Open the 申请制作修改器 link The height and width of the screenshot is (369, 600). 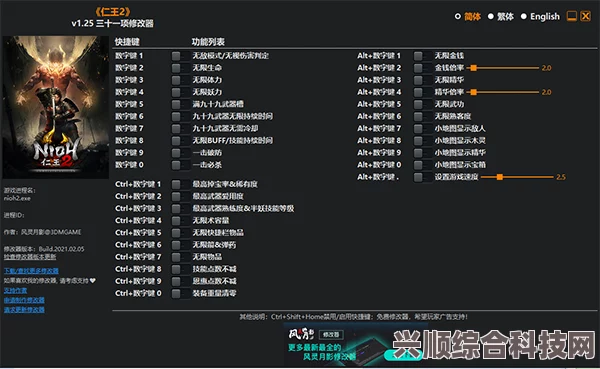tap(24, 300)
